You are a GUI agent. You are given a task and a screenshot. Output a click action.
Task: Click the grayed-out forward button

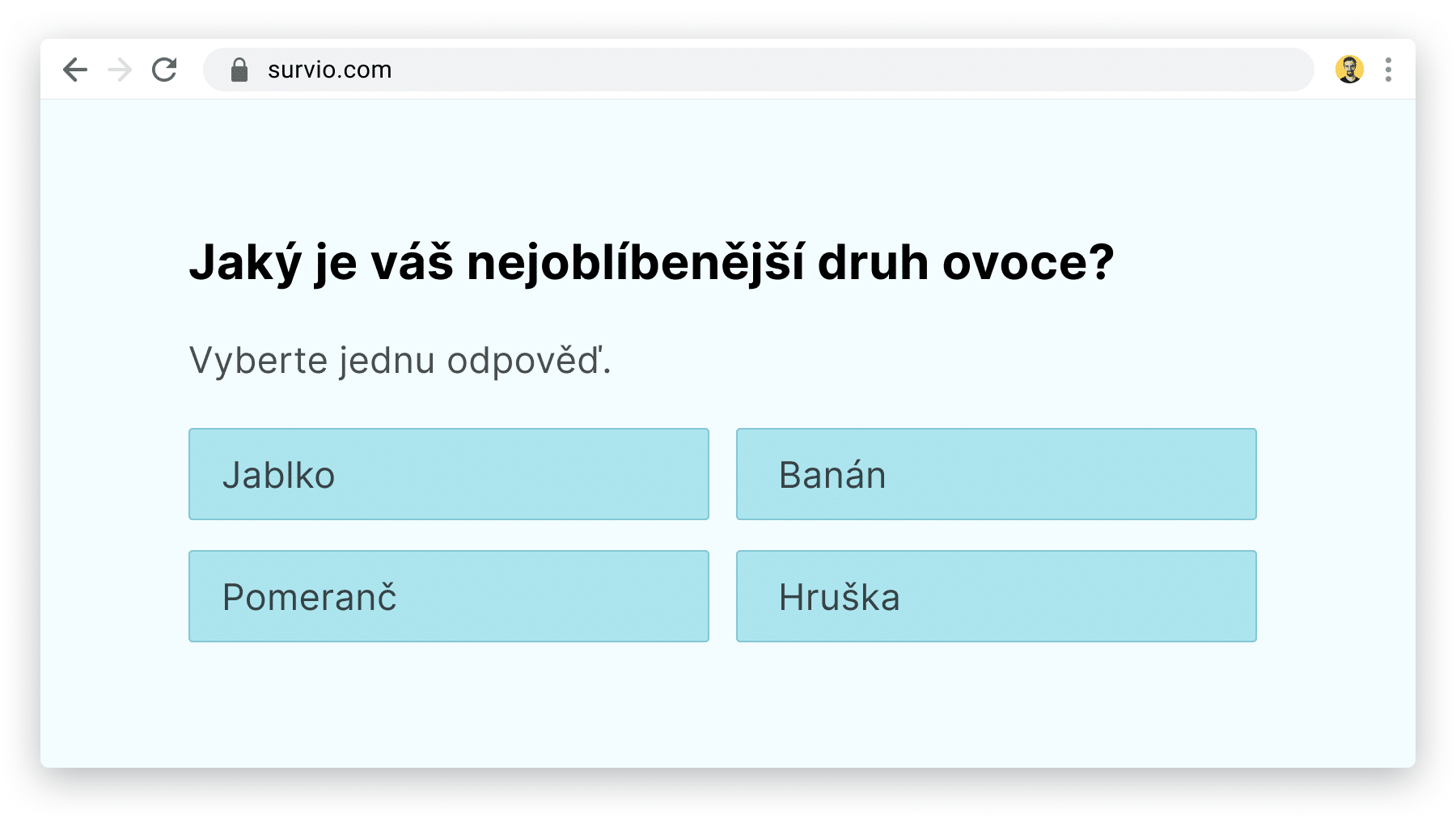click(x=120, y=70)
